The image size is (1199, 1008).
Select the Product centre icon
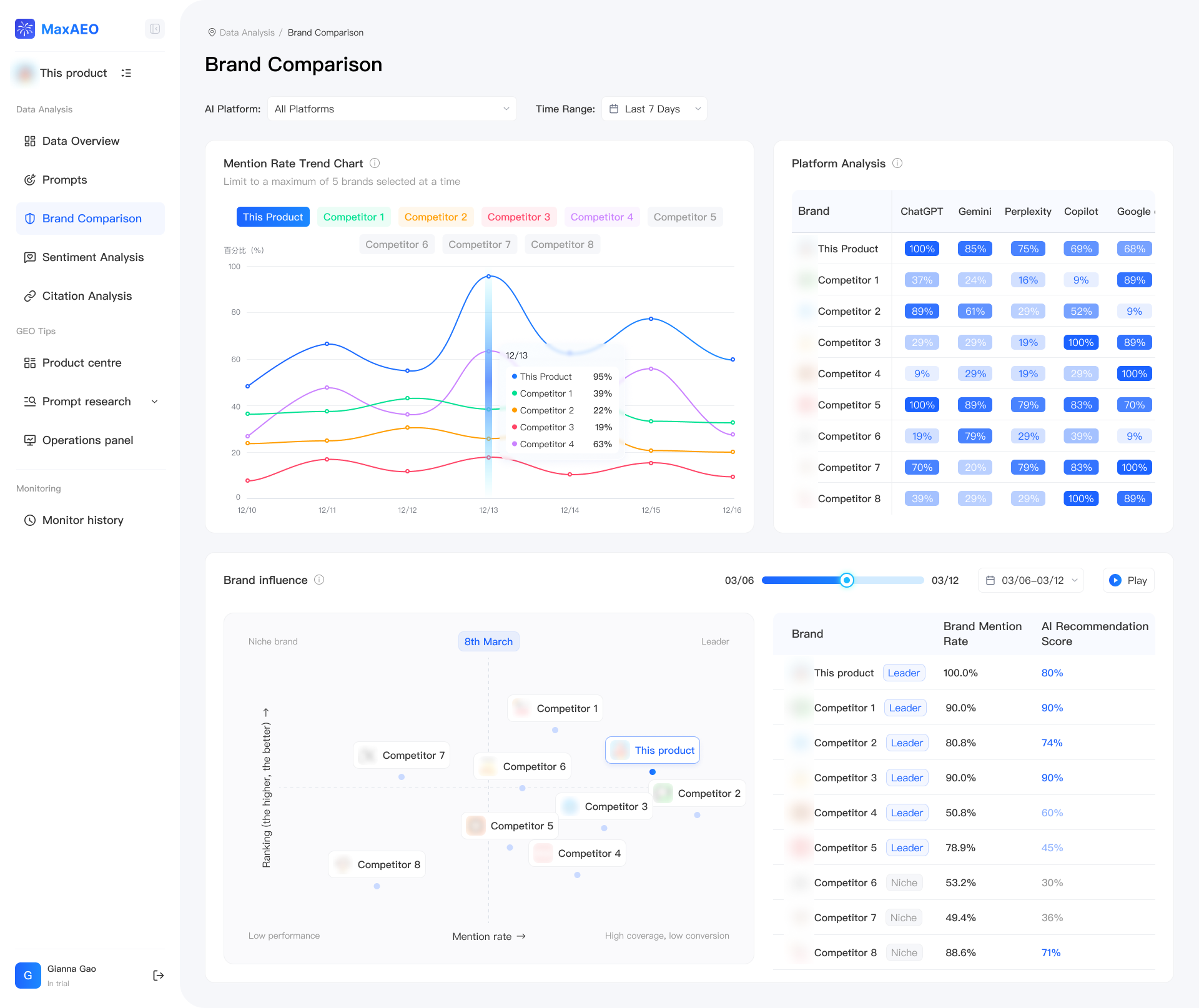tap(29, 362)
